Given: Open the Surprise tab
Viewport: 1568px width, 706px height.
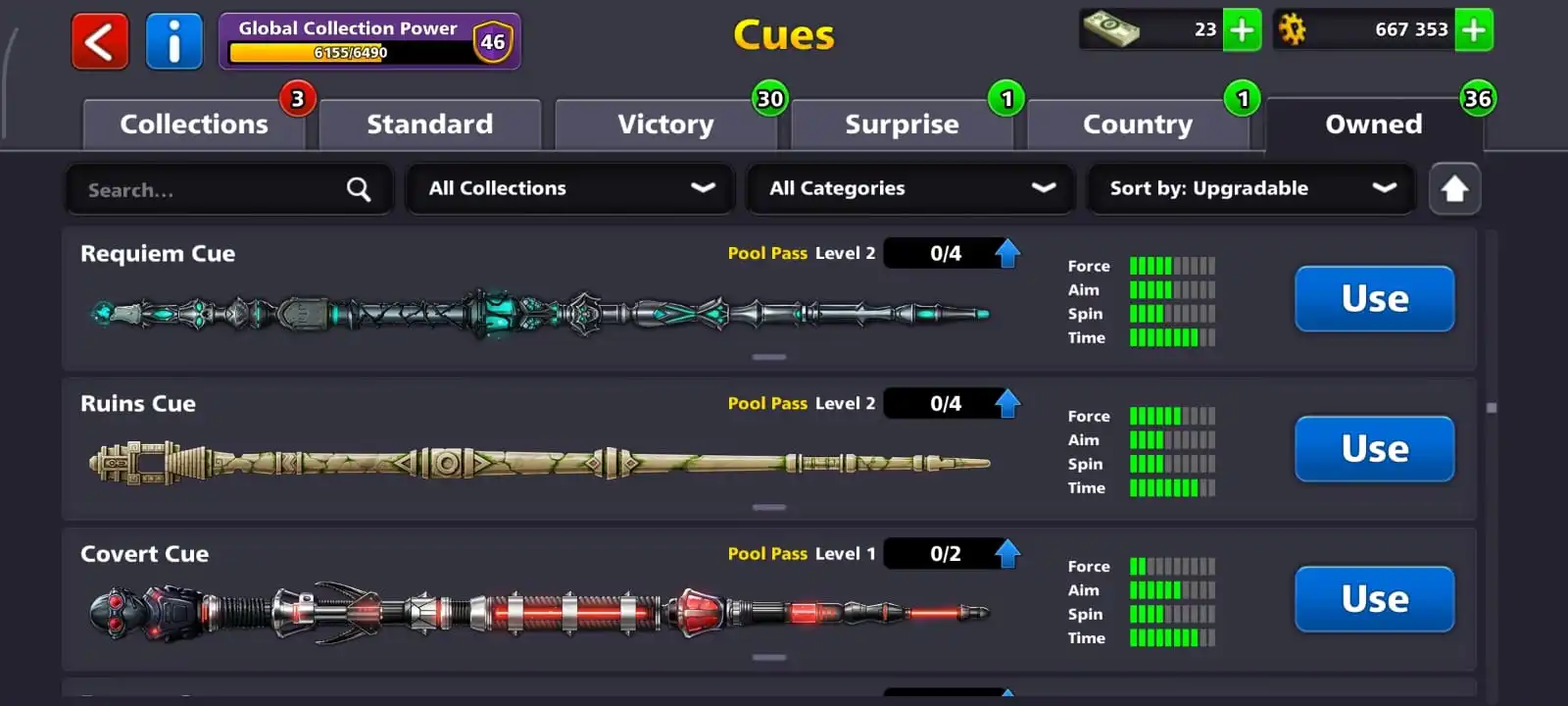Looking at the screenshot, I should [x=903, y=125].
